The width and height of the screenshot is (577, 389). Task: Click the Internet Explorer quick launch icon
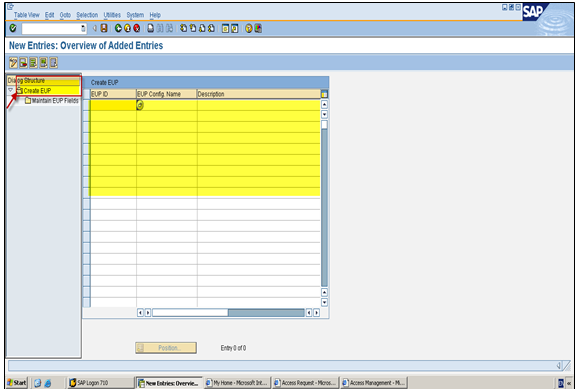click(x=48, y=383)
